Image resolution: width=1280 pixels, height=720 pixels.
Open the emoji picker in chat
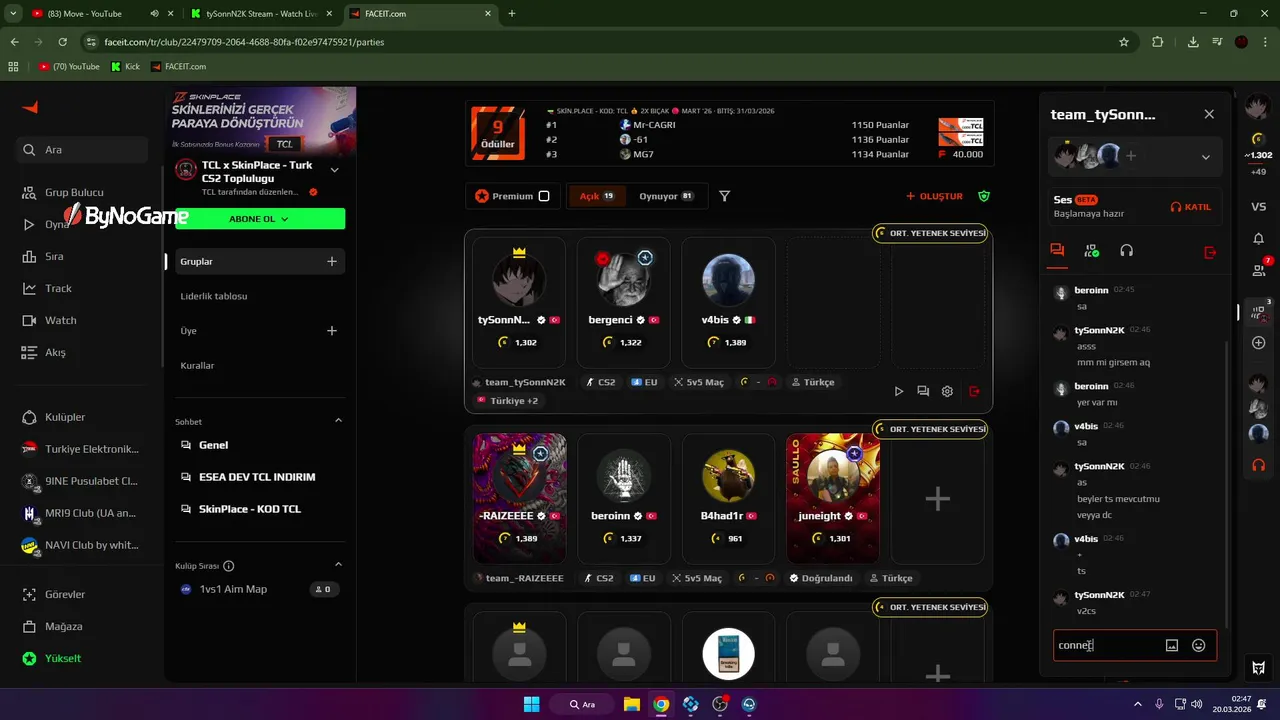point(1199,646)
